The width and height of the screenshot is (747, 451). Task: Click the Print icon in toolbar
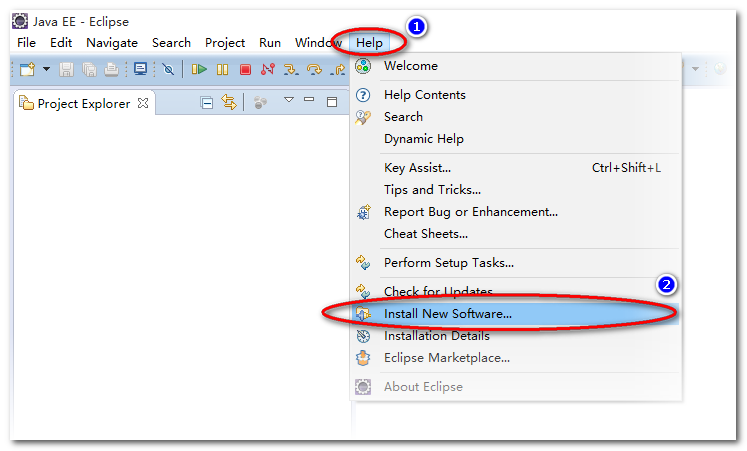(111, 70)
